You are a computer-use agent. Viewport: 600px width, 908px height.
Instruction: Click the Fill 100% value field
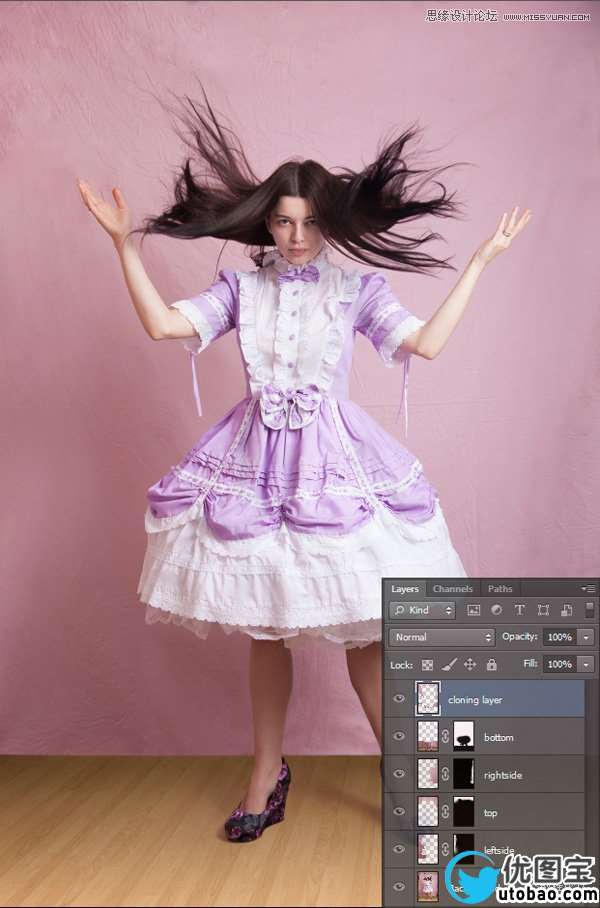point(560,664)
